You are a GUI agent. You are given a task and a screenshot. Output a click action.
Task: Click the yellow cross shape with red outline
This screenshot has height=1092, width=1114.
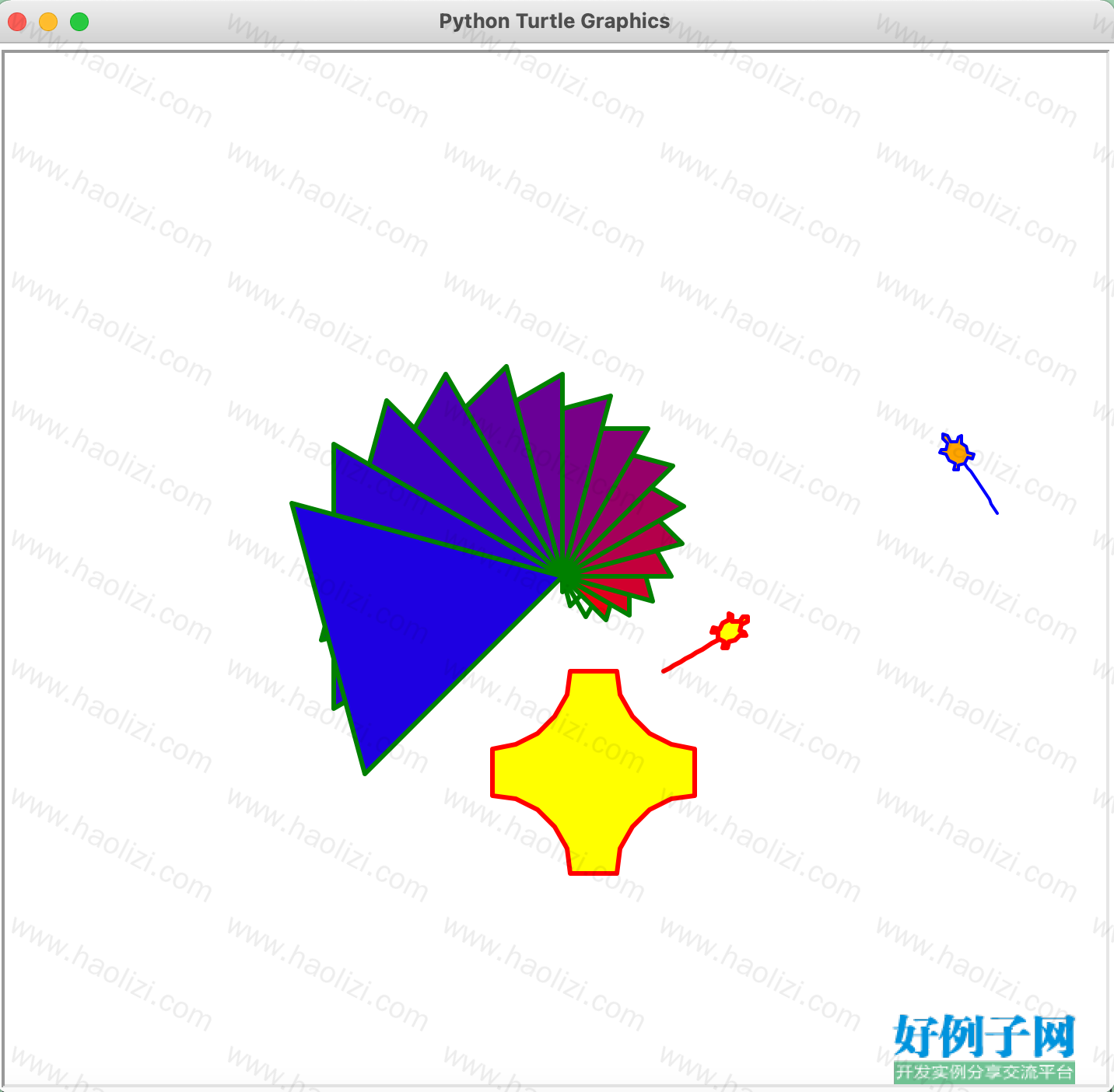594,772
